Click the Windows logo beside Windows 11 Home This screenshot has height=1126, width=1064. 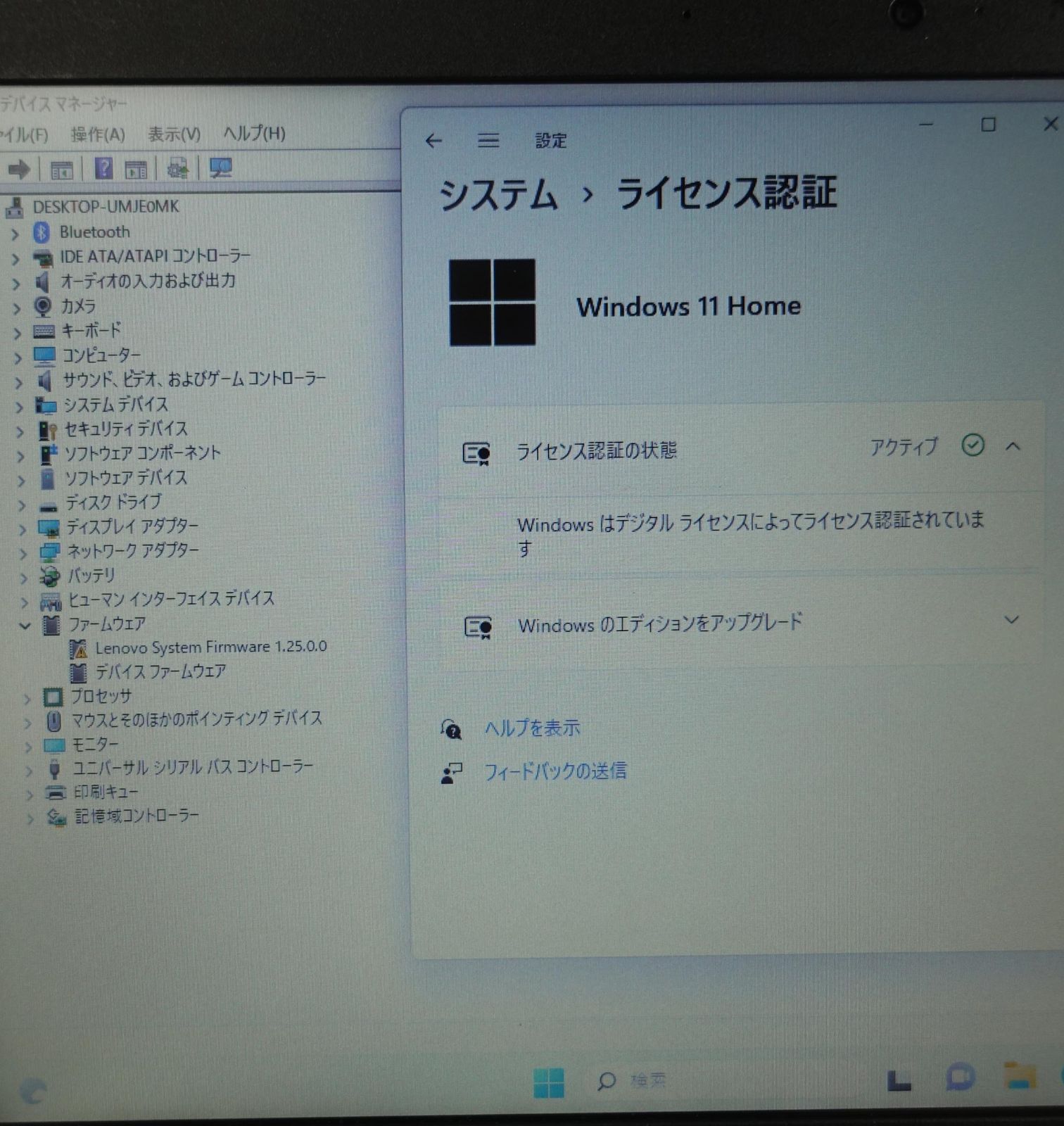coord(492,302)
